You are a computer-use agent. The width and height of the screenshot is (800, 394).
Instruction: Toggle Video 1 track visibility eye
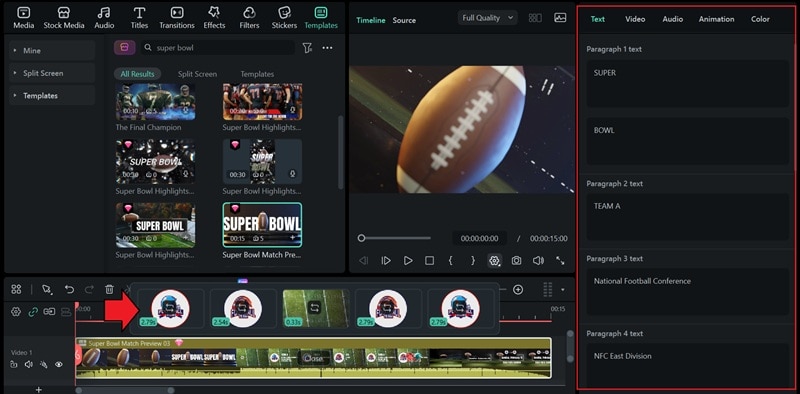[x=59, y=364]
